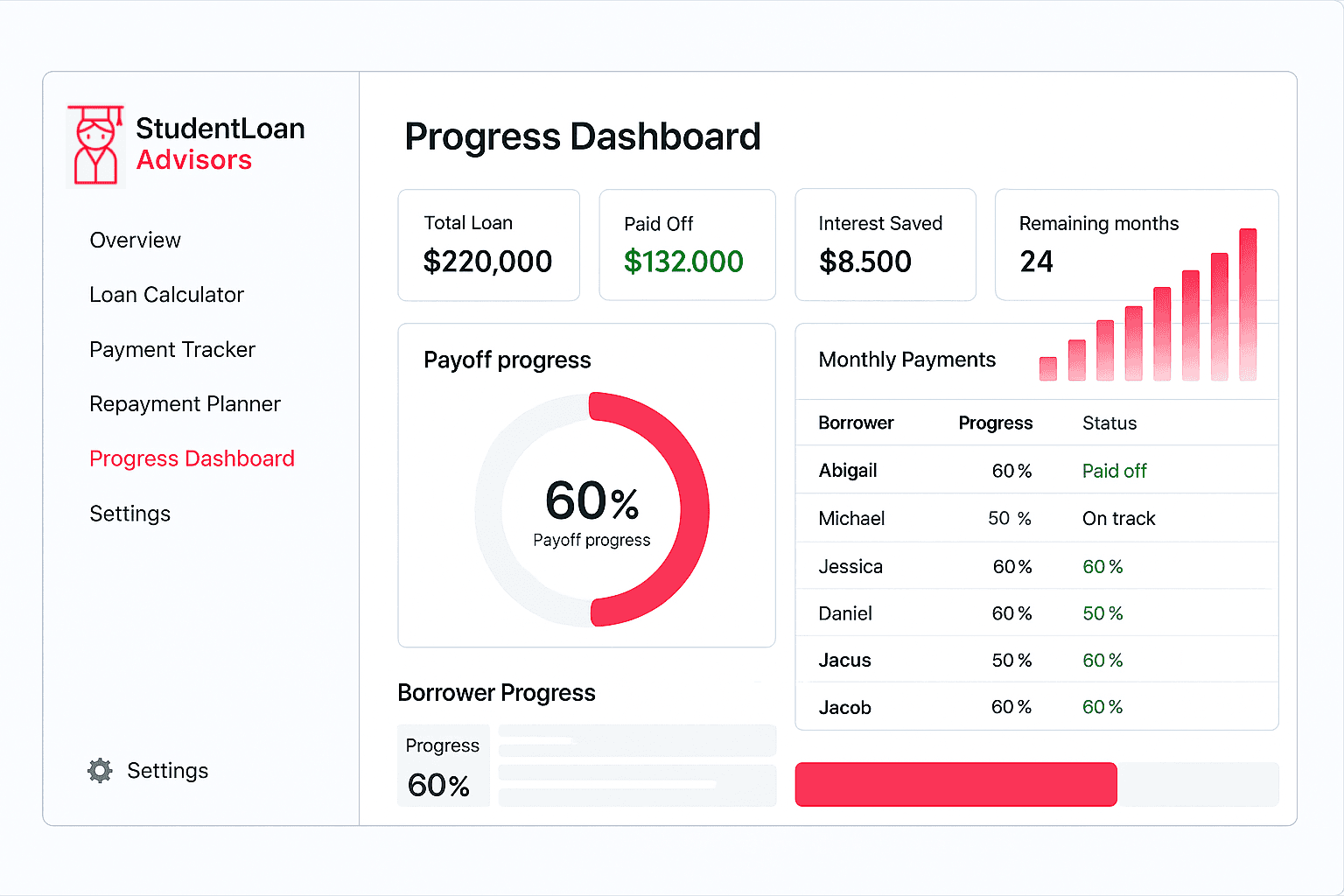Click the StudentLoan Advisors graduate logo icon
The width and height of the screenshot is (1344, 896).
[x=95, y=145]
